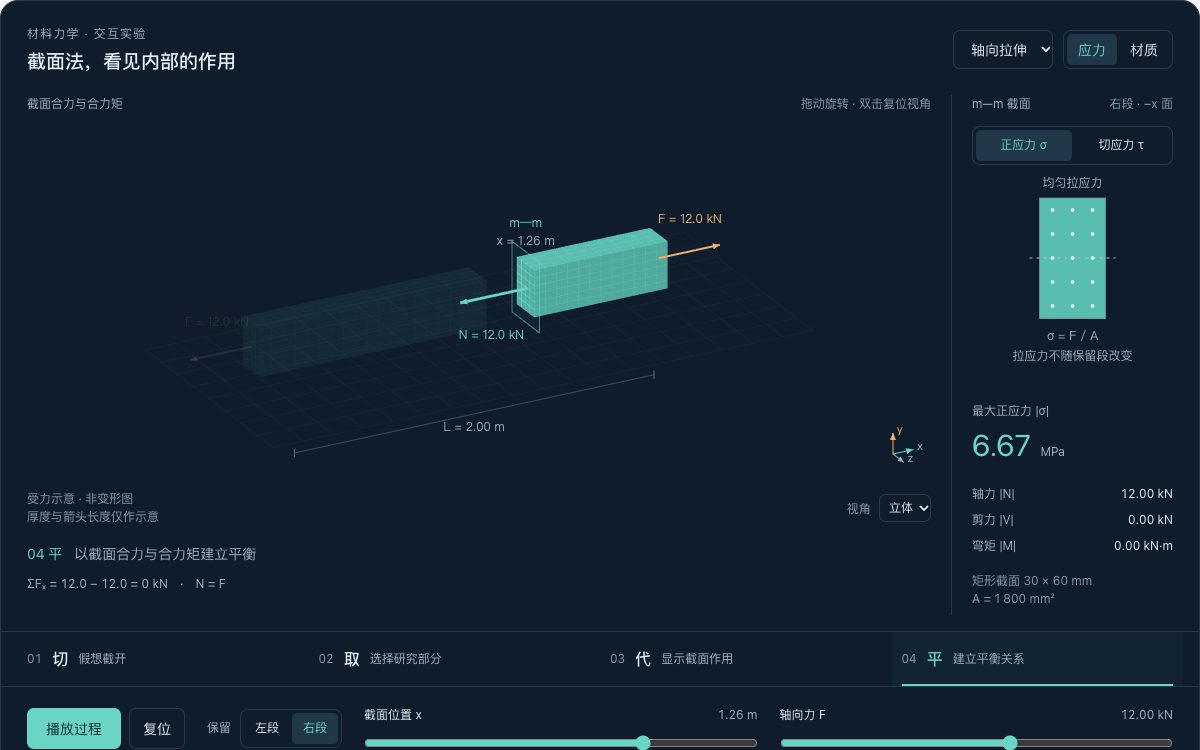Click the x = 1.26 m position label
Image resolution: width=1200 pixels, height=750 pixels.
[x=525, y=241]
